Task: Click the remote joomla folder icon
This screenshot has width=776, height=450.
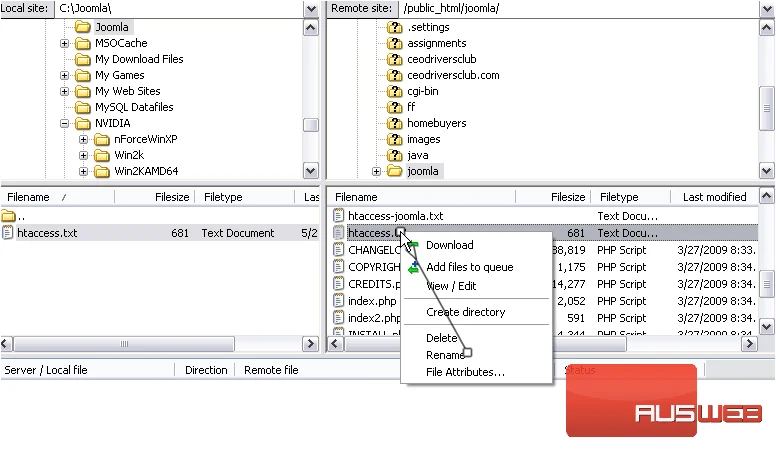Action: click(x=394, y=171)
